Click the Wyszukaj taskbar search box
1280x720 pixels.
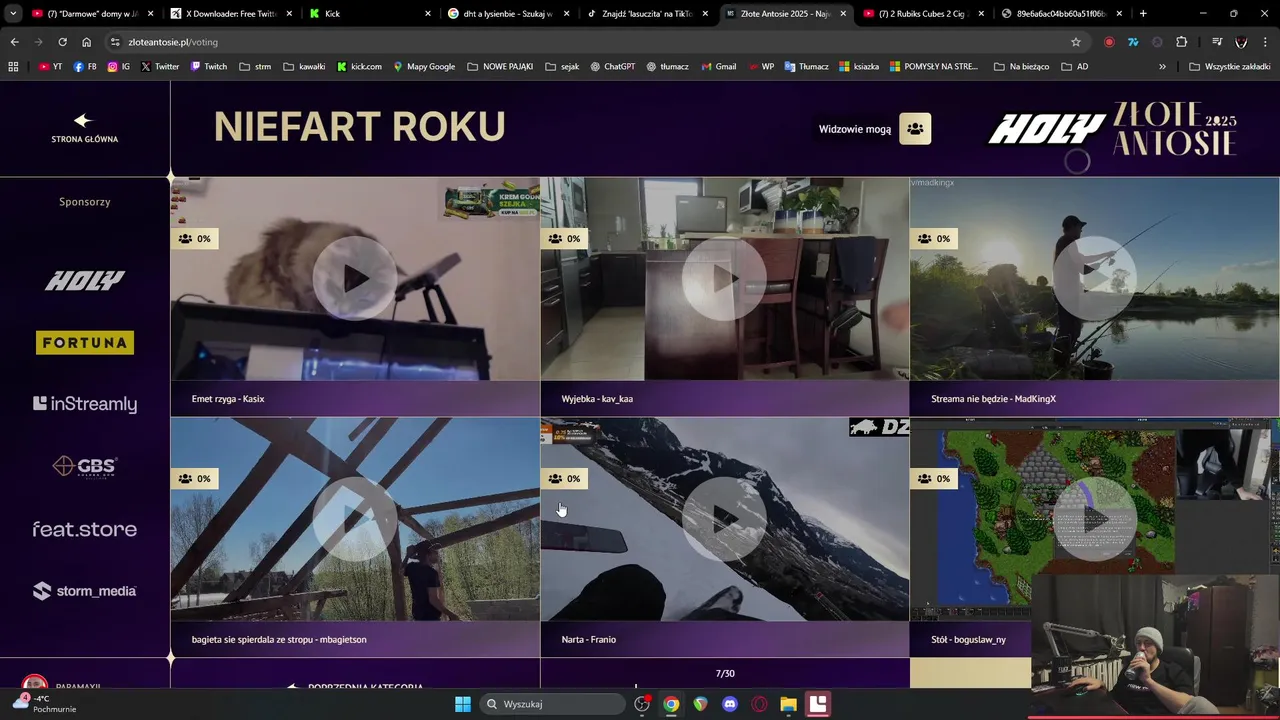(554, 704)
